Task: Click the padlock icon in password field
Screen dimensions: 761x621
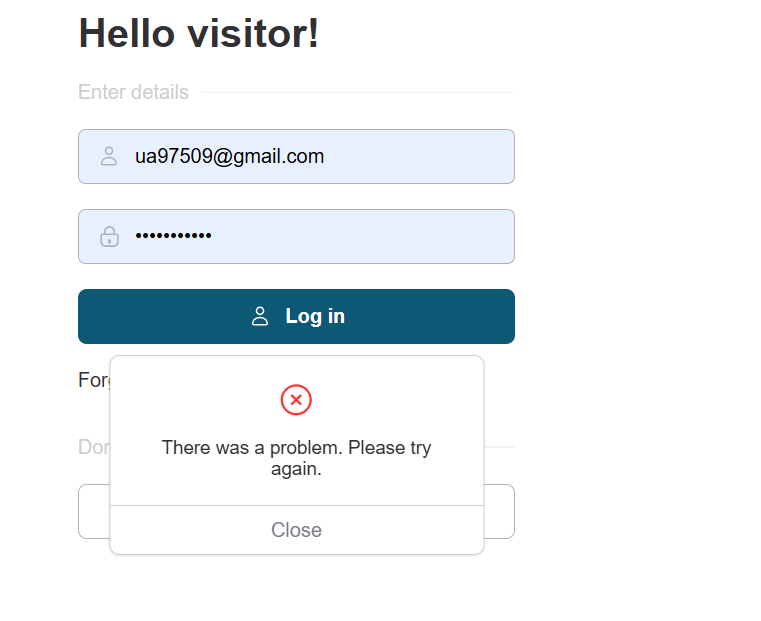Action: coord(109,237)
